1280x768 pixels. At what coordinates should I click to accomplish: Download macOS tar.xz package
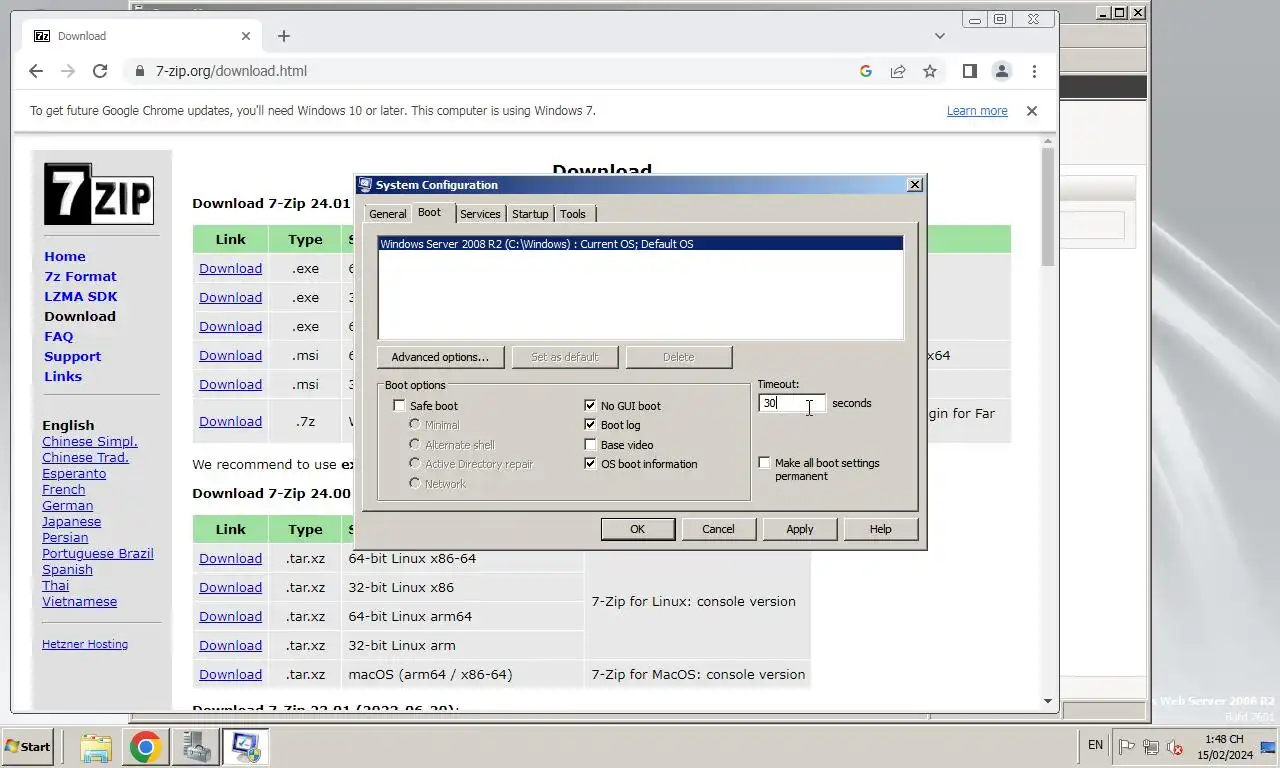pos(230,675)
